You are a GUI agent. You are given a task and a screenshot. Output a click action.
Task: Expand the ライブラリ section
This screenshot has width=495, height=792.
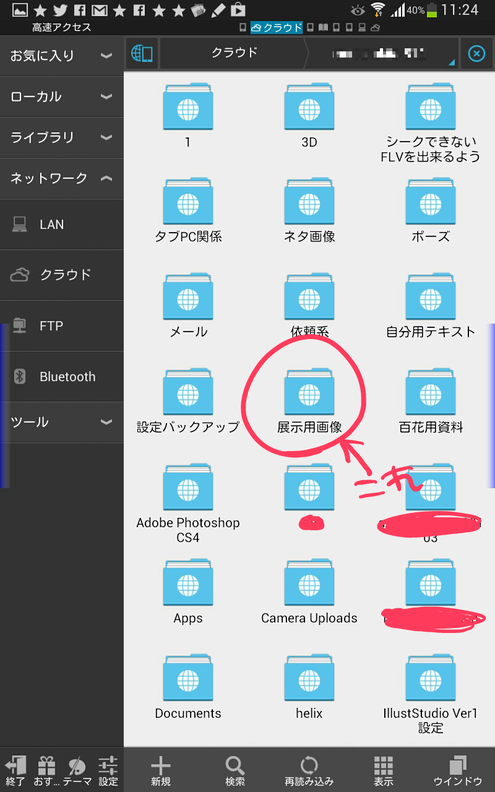coord(62,137)
